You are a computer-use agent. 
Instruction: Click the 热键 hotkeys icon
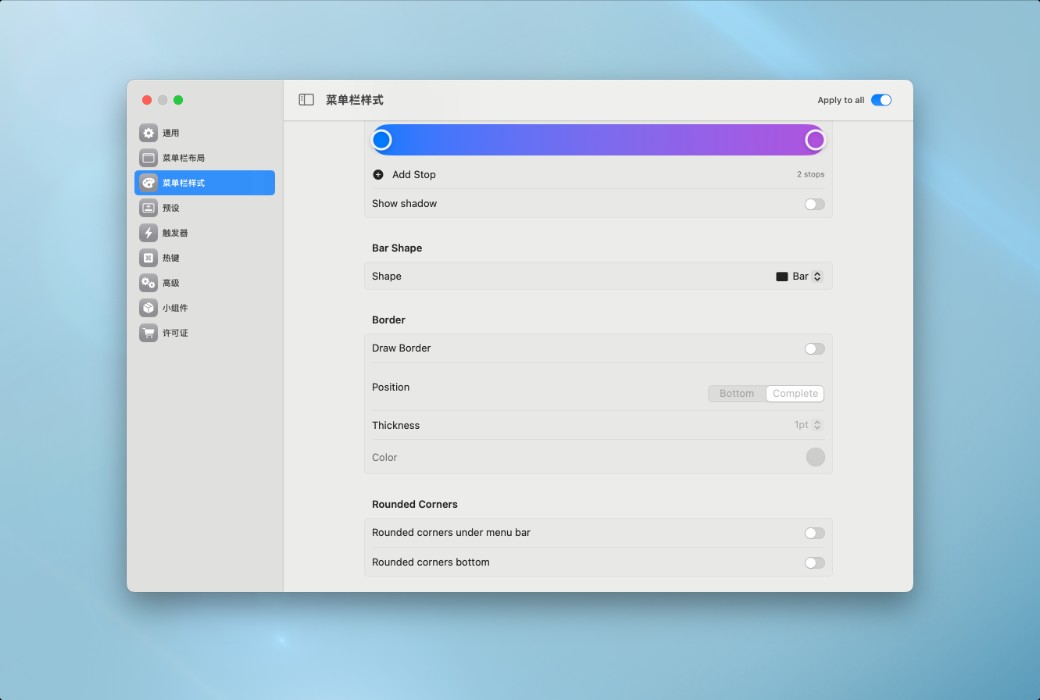[x=149, y=257]
